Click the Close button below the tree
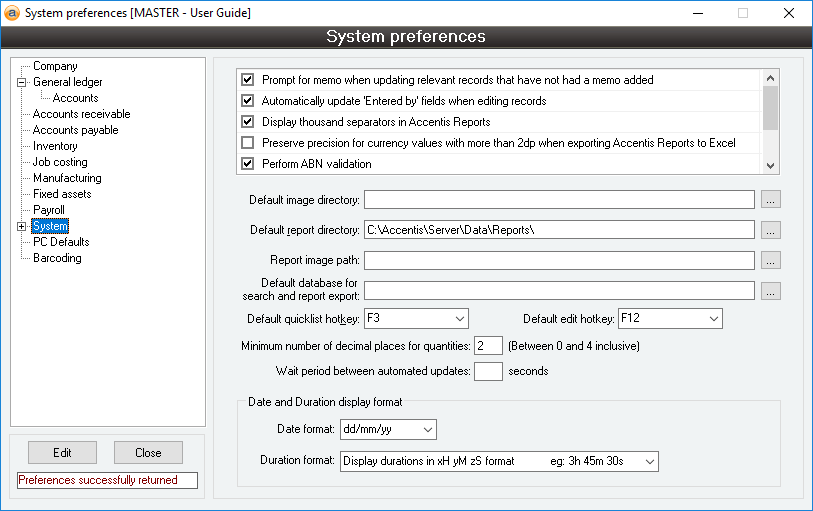 click(148, 453)
